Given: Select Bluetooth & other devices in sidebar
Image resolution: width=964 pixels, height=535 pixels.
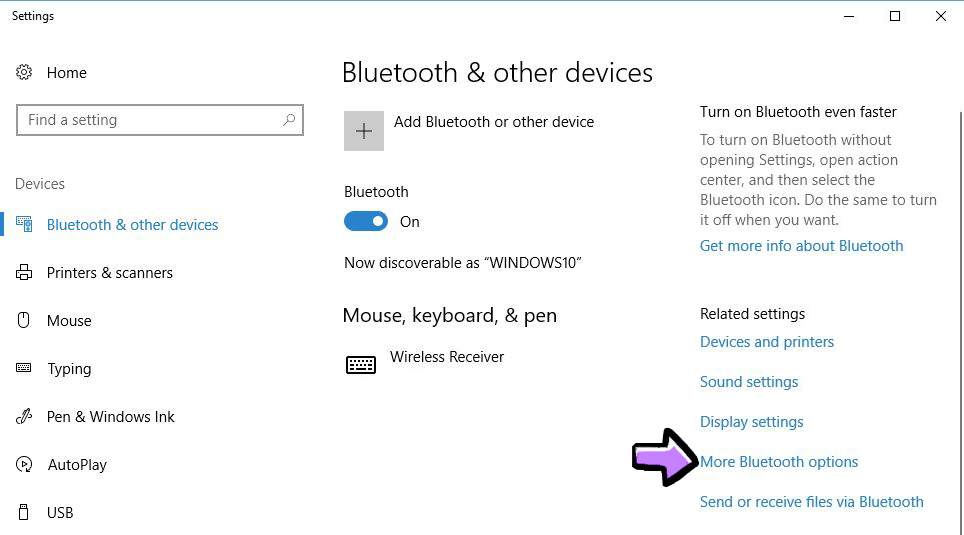Looking at the screenshot, I should pos(132,225).
